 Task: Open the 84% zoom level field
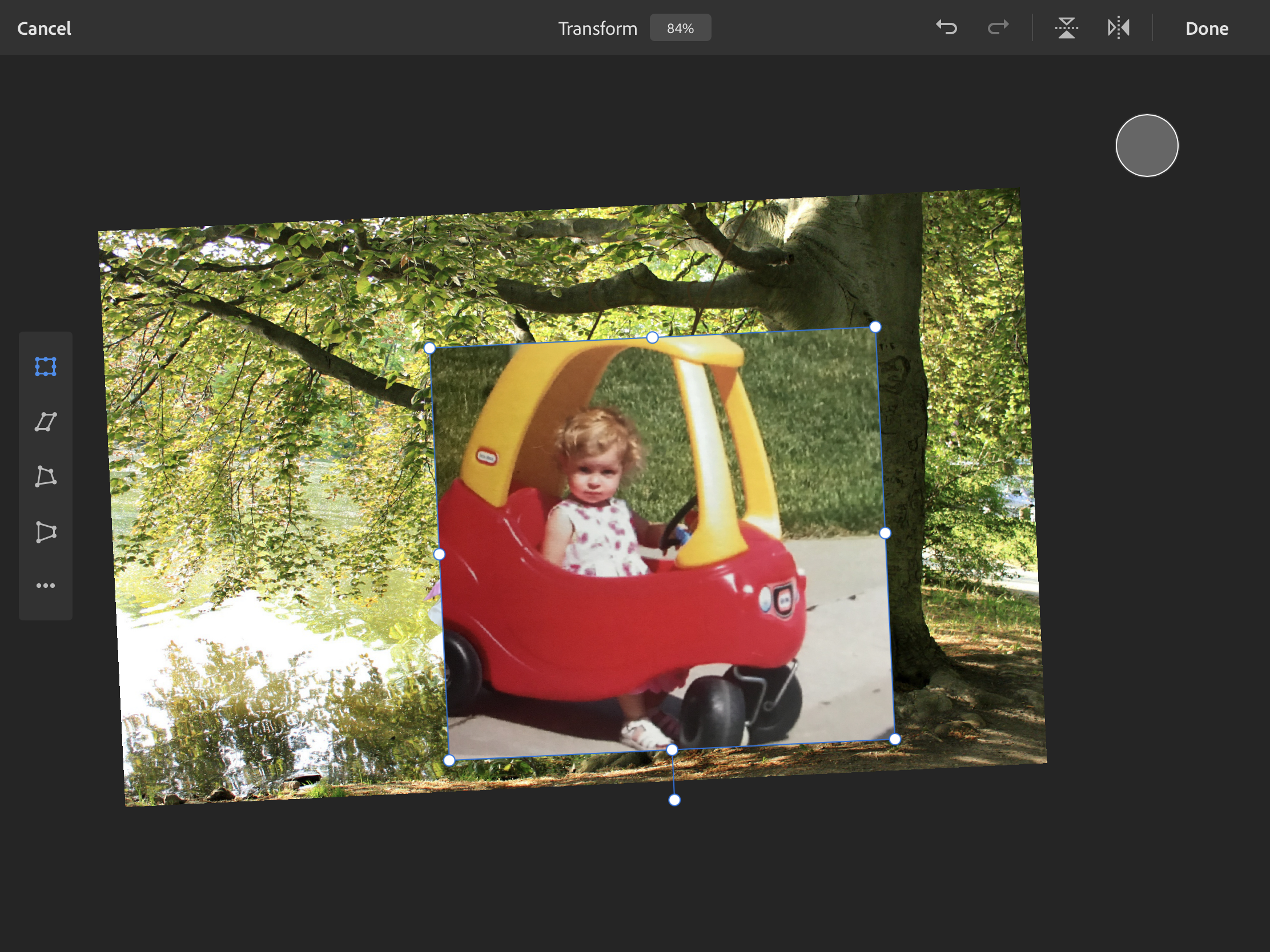(680, 28)
